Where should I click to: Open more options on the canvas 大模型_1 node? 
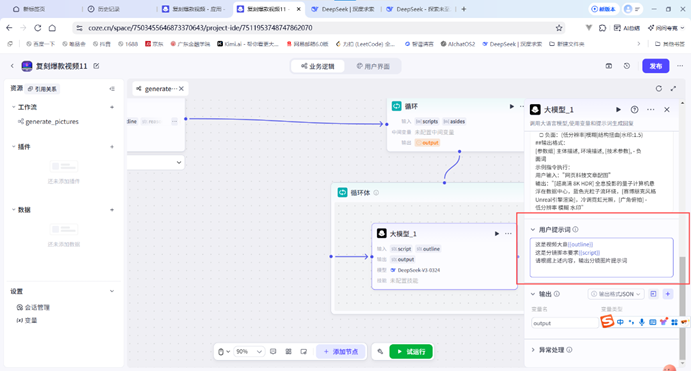point(508,234)
